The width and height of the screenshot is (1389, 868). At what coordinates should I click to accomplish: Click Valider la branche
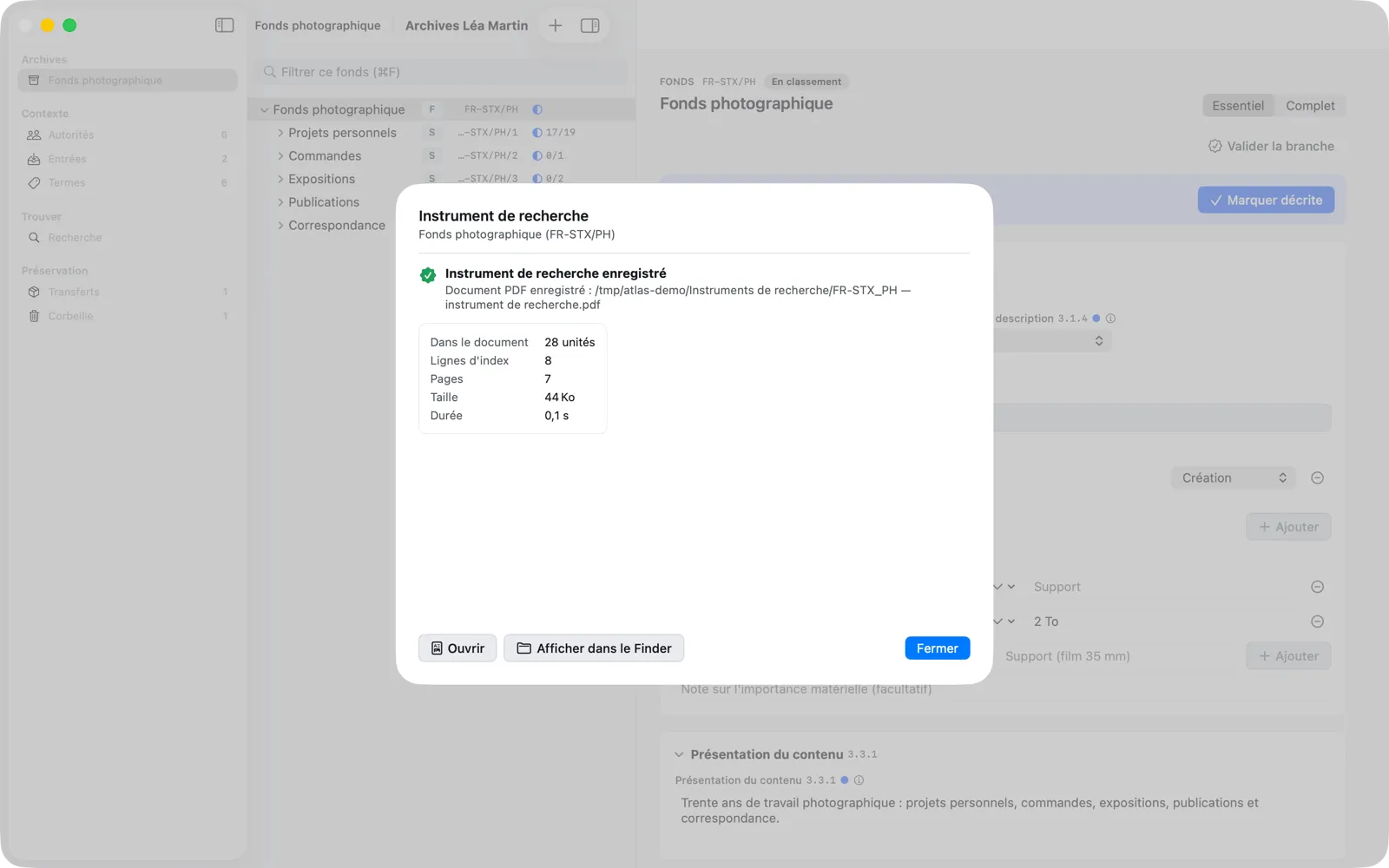1271,146
